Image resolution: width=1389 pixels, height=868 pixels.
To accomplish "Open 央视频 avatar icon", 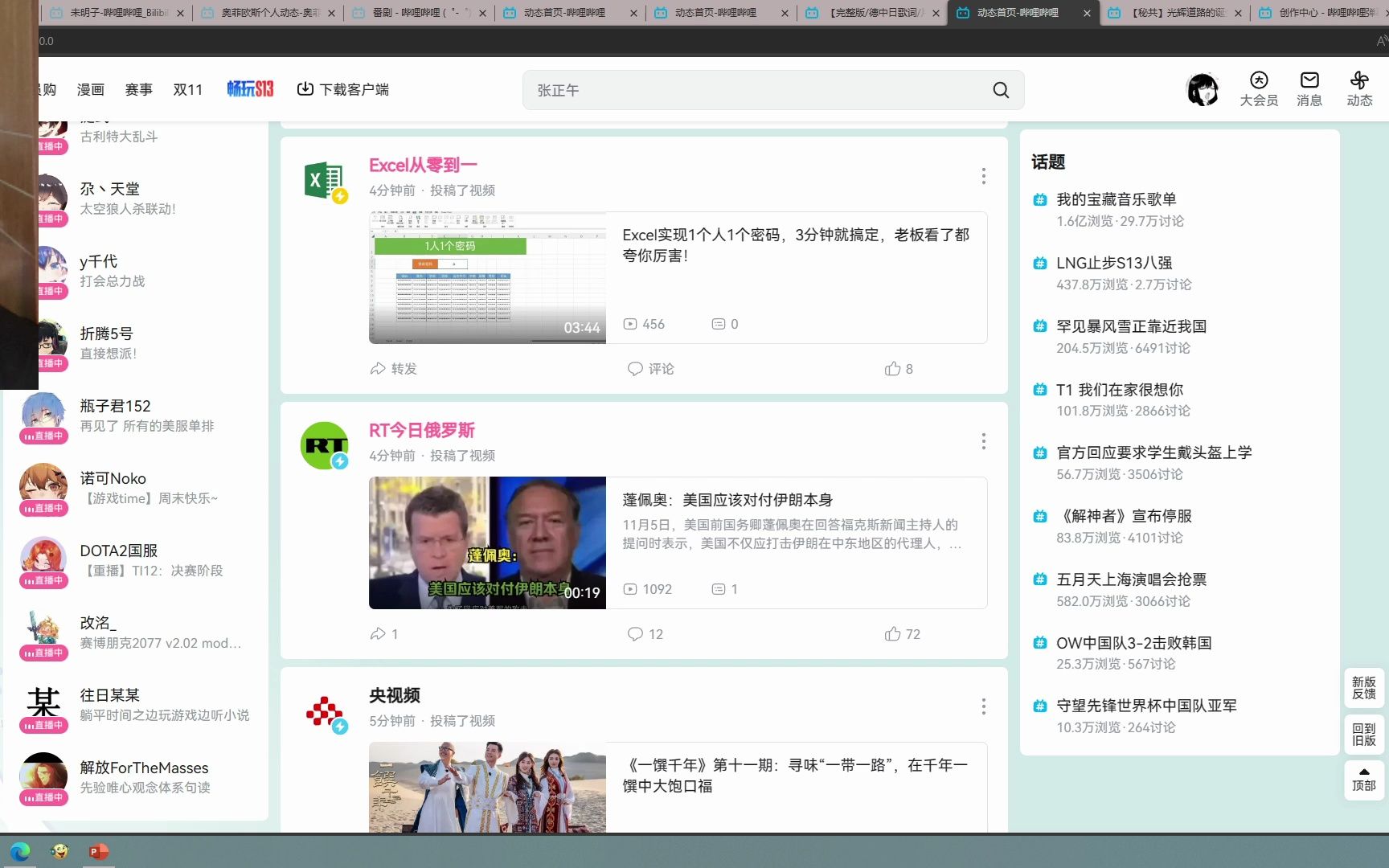I will pyautogui.click(x=325, y=710).
